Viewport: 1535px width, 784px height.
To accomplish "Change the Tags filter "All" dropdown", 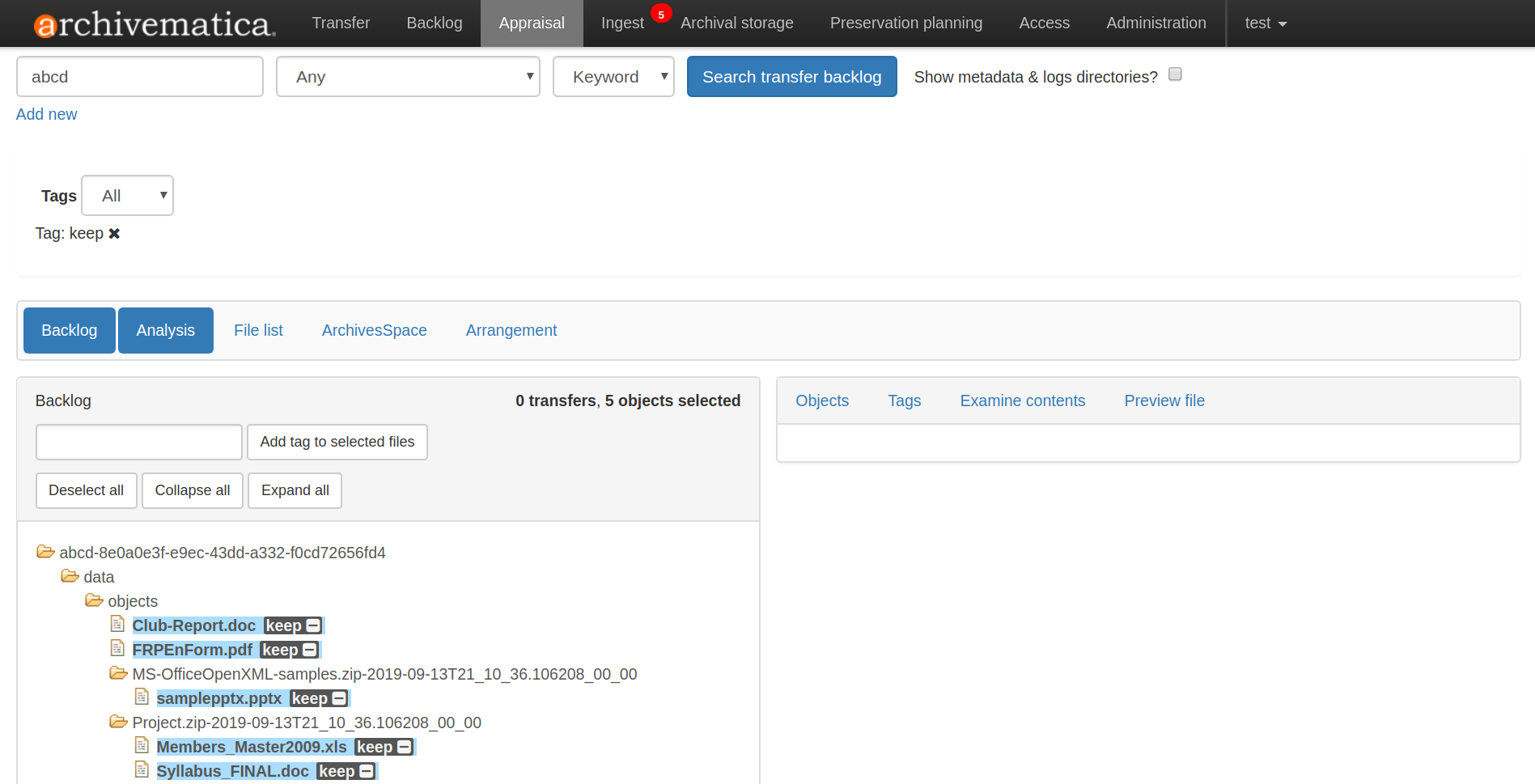I will tap(127, 195).
